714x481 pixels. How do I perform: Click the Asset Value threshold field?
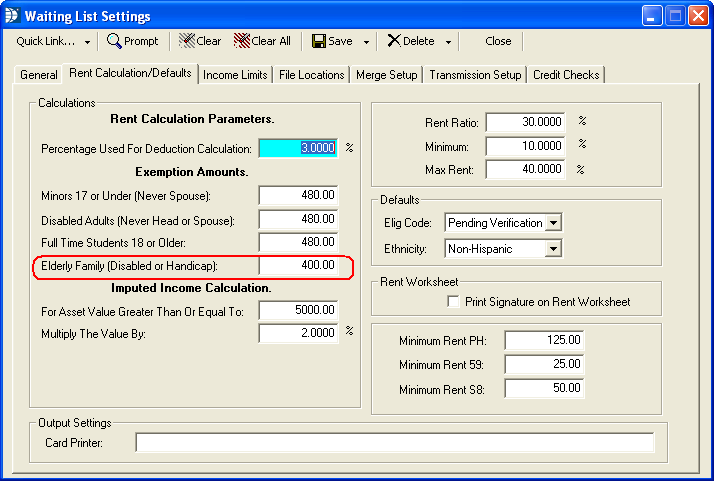pyautogui.click(x=298, y=310)
